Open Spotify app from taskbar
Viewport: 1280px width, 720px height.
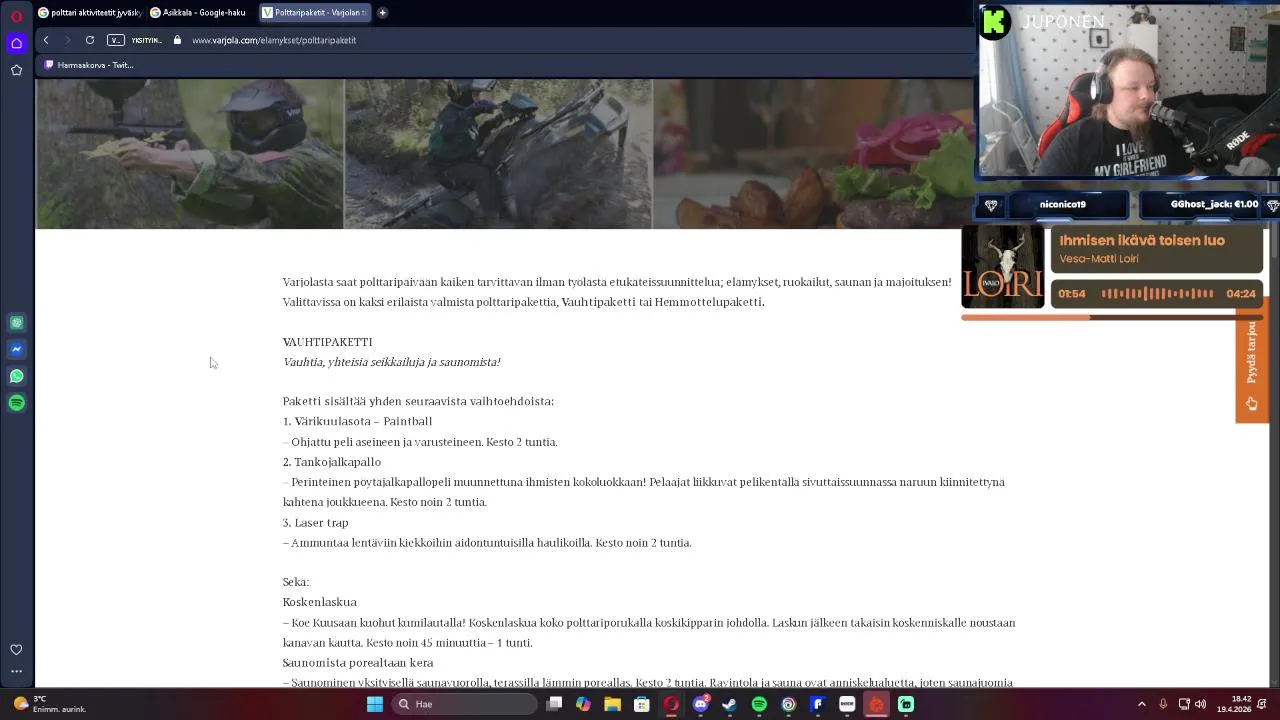[x=759, y=704]
